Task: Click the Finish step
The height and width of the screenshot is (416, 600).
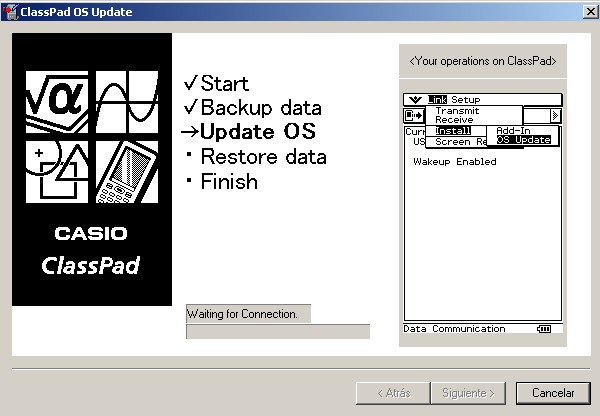Action: (x=222, y=181)
